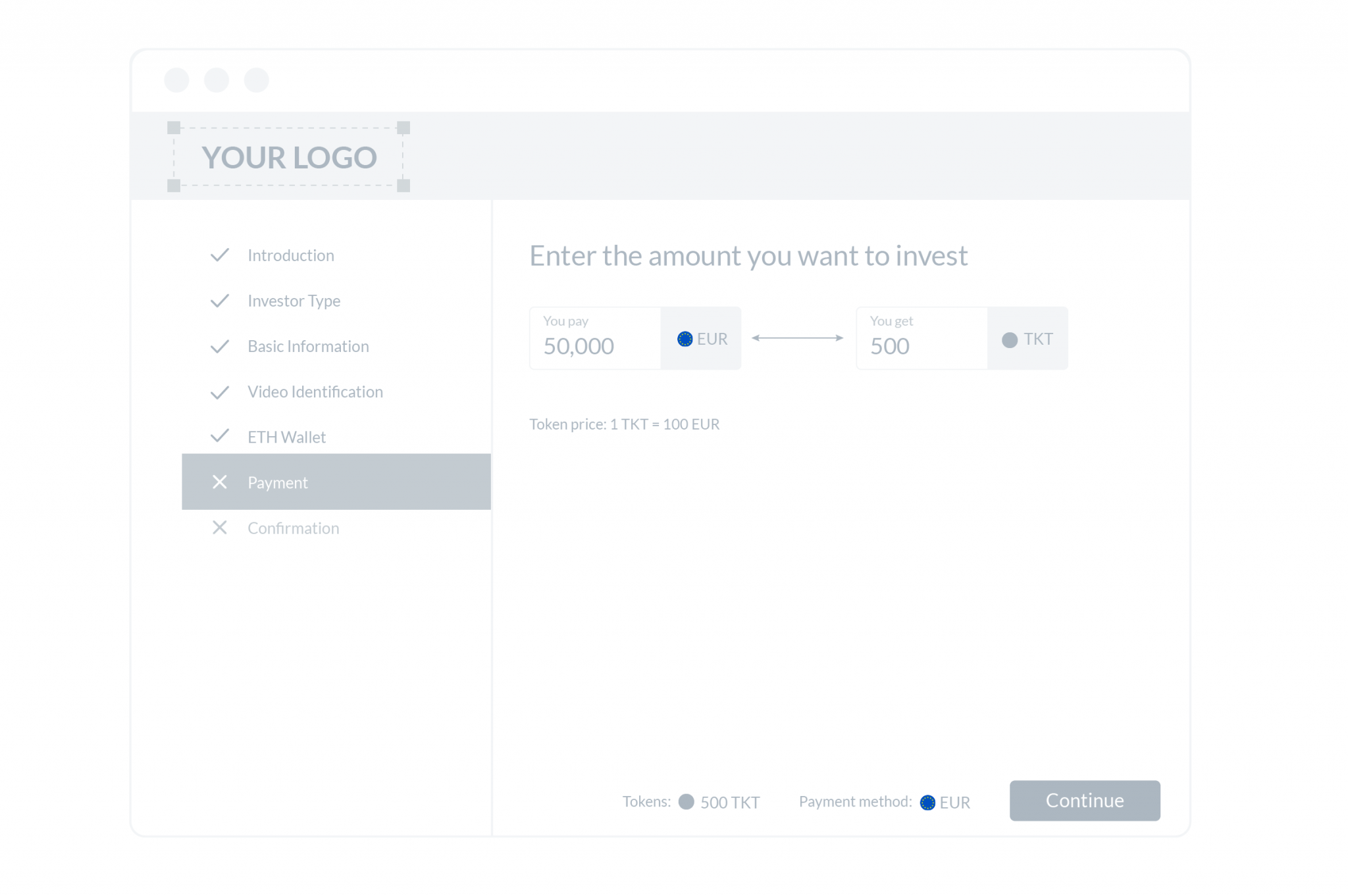Open the TKT token selector
This screenshot has width=1348, height=896.
click(1027, 338)
